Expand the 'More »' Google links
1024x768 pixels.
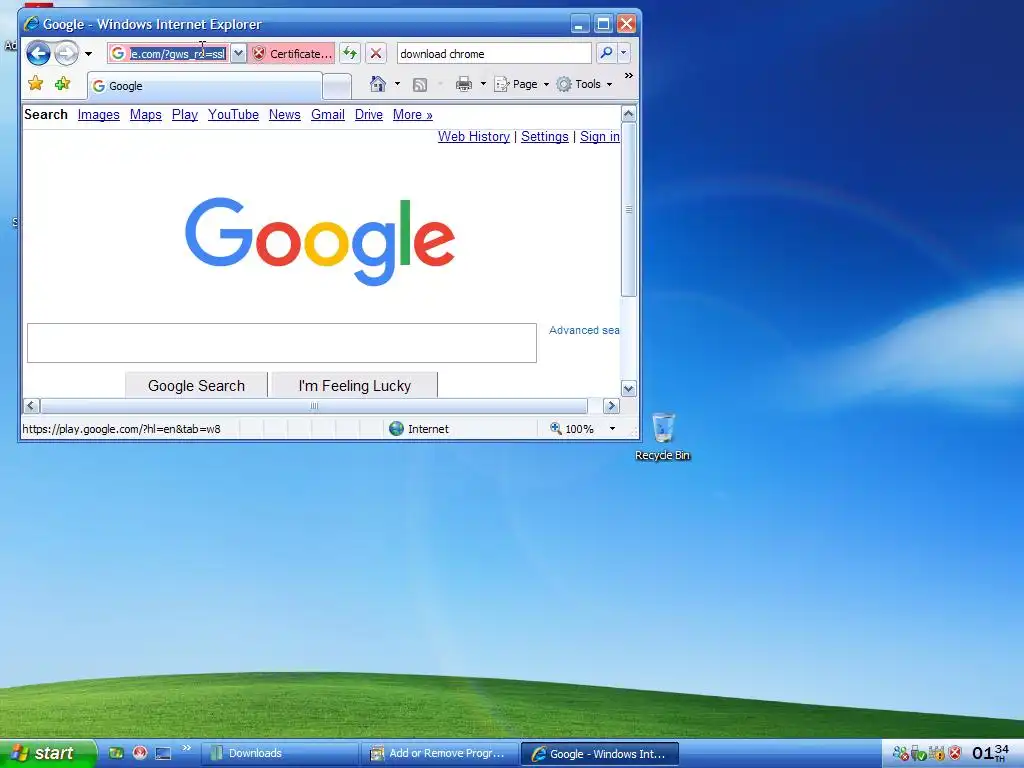coord(413,114)
